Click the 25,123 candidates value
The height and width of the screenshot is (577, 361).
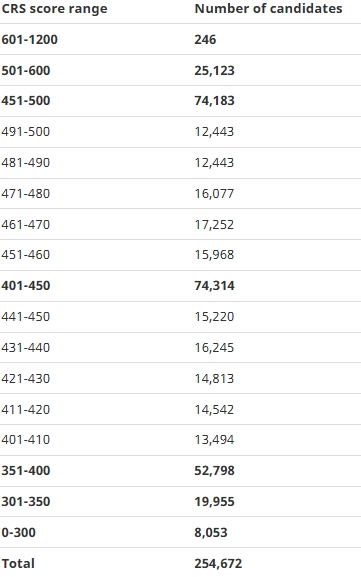click(x=215, y=70)
